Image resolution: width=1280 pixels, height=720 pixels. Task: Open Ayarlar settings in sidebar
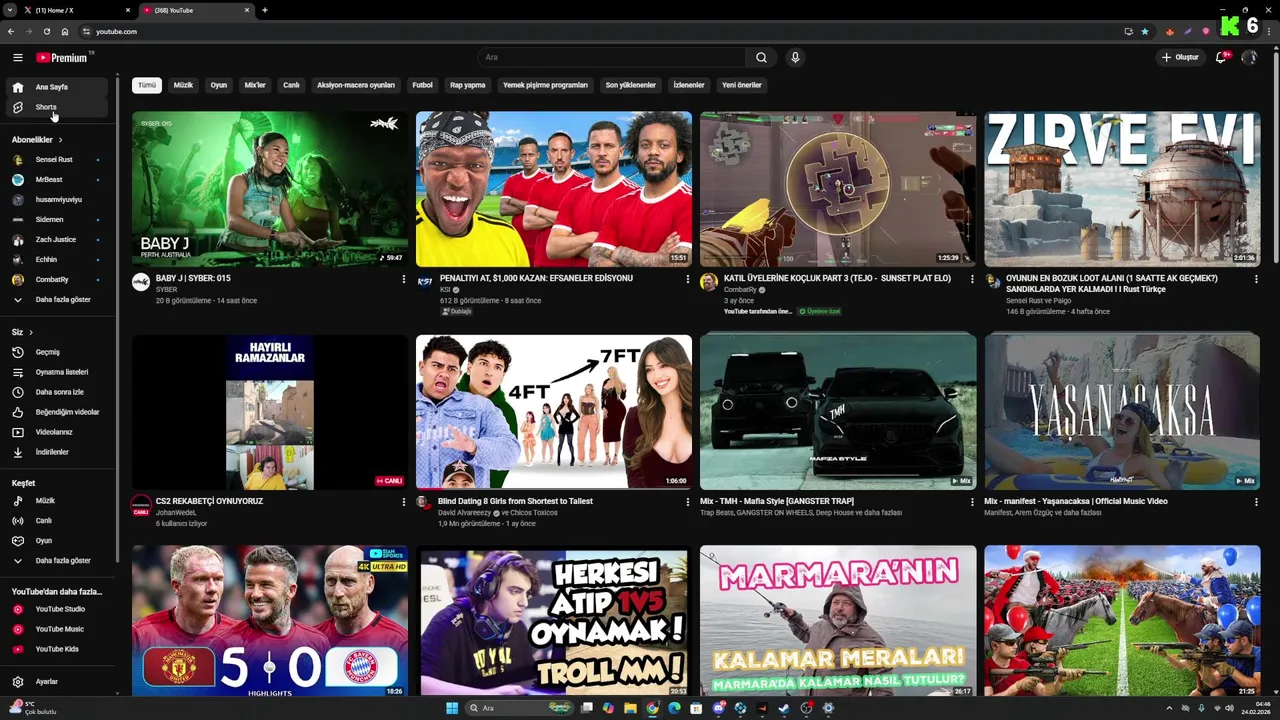click(x=56, y=681)
